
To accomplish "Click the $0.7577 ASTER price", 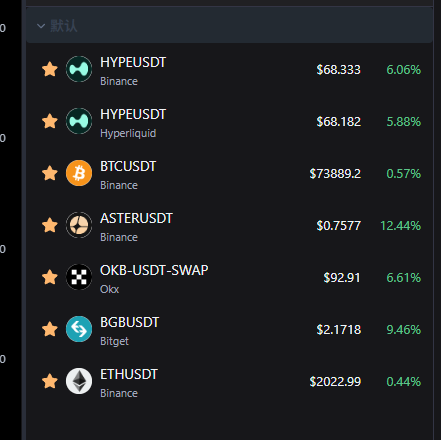I will click(x=338, y=226).
